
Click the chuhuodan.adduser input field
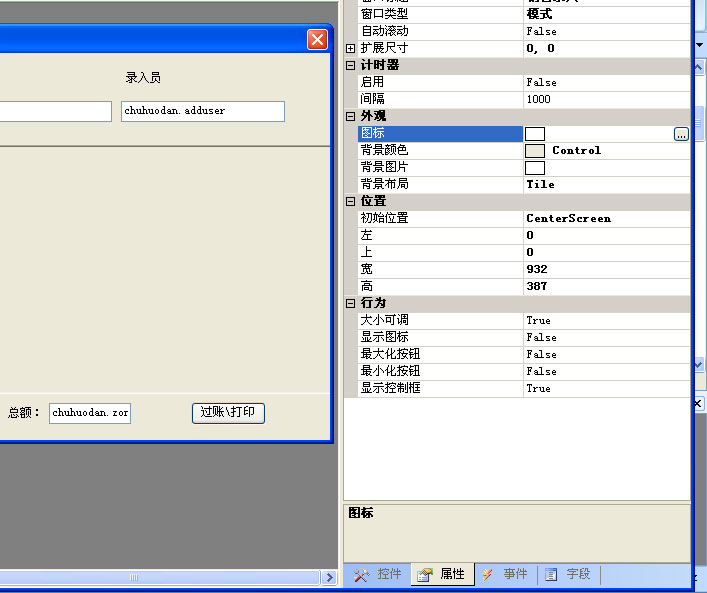[x=203, y=111]
